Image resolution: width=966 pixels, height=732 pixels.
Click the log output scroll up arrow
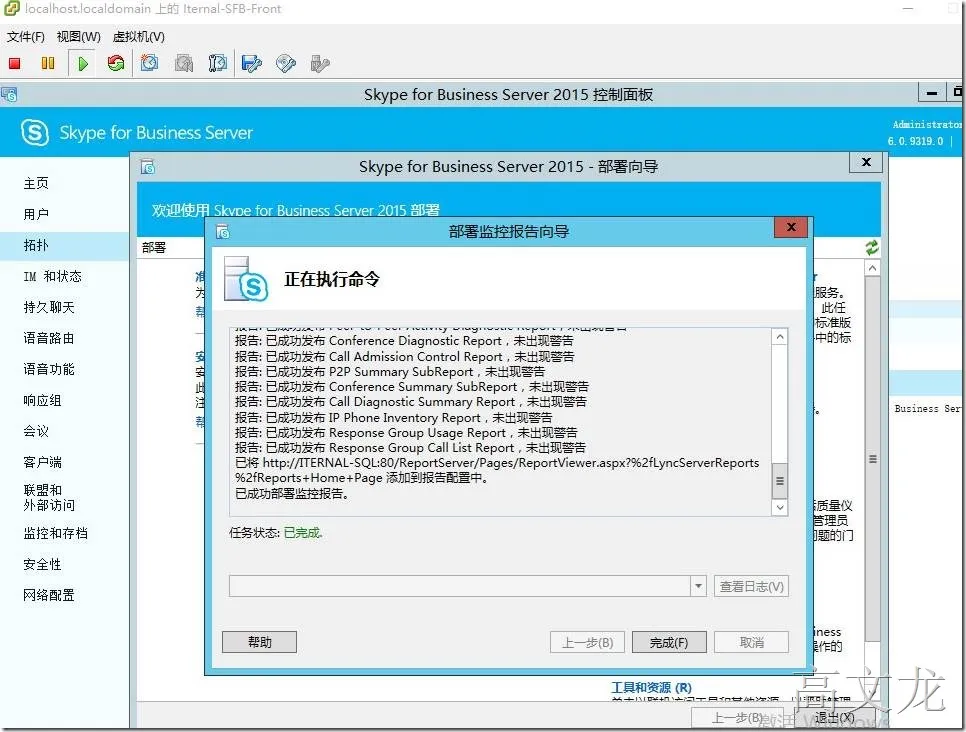coord(780,337)
